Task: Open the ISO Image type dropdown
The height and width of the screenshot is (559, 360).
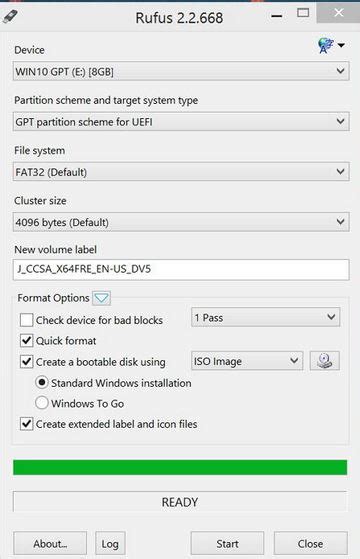Action: click(x=247, y=361)
